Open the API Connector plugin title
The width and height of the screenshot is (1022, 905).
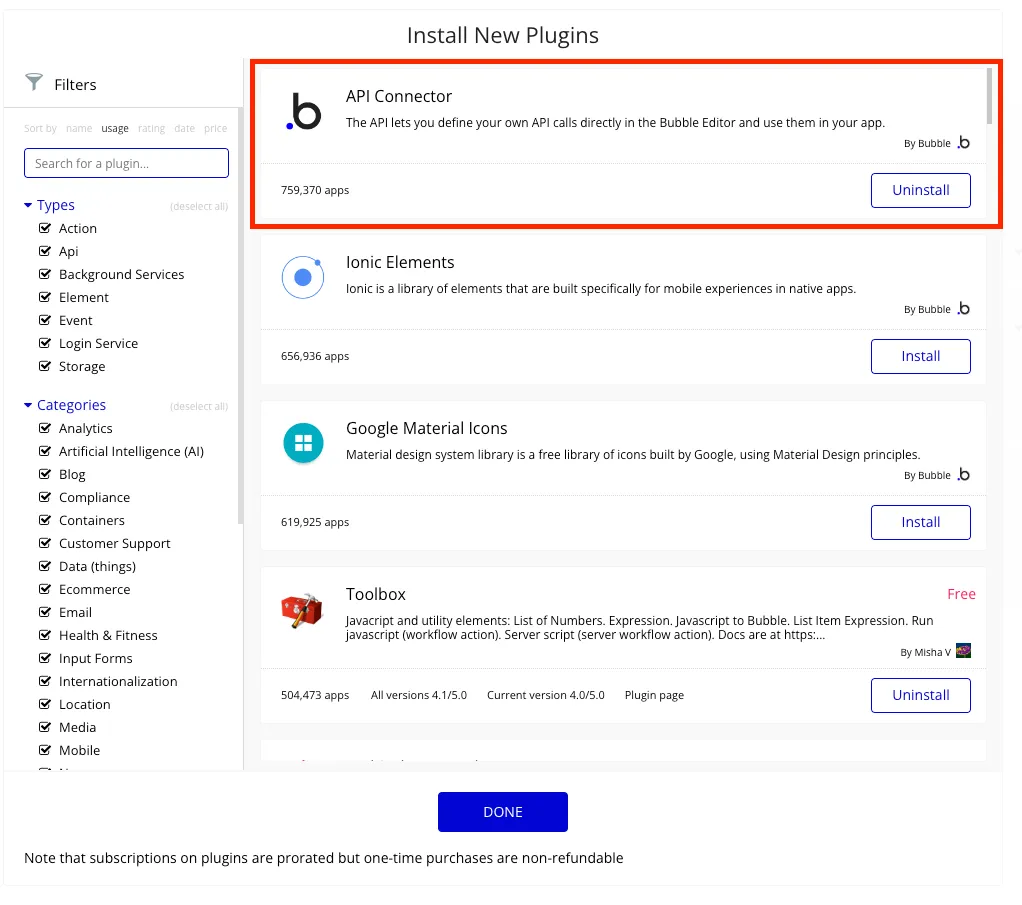pos(399,96)
